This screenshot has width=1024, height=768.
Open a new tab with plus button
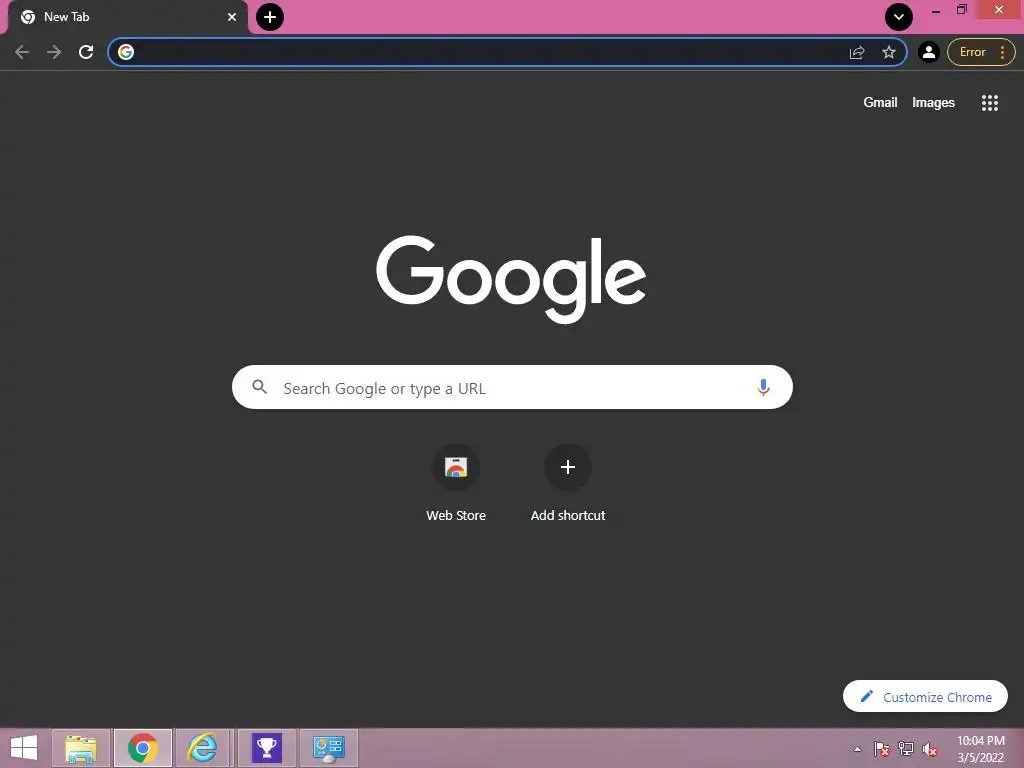(270, 17)
